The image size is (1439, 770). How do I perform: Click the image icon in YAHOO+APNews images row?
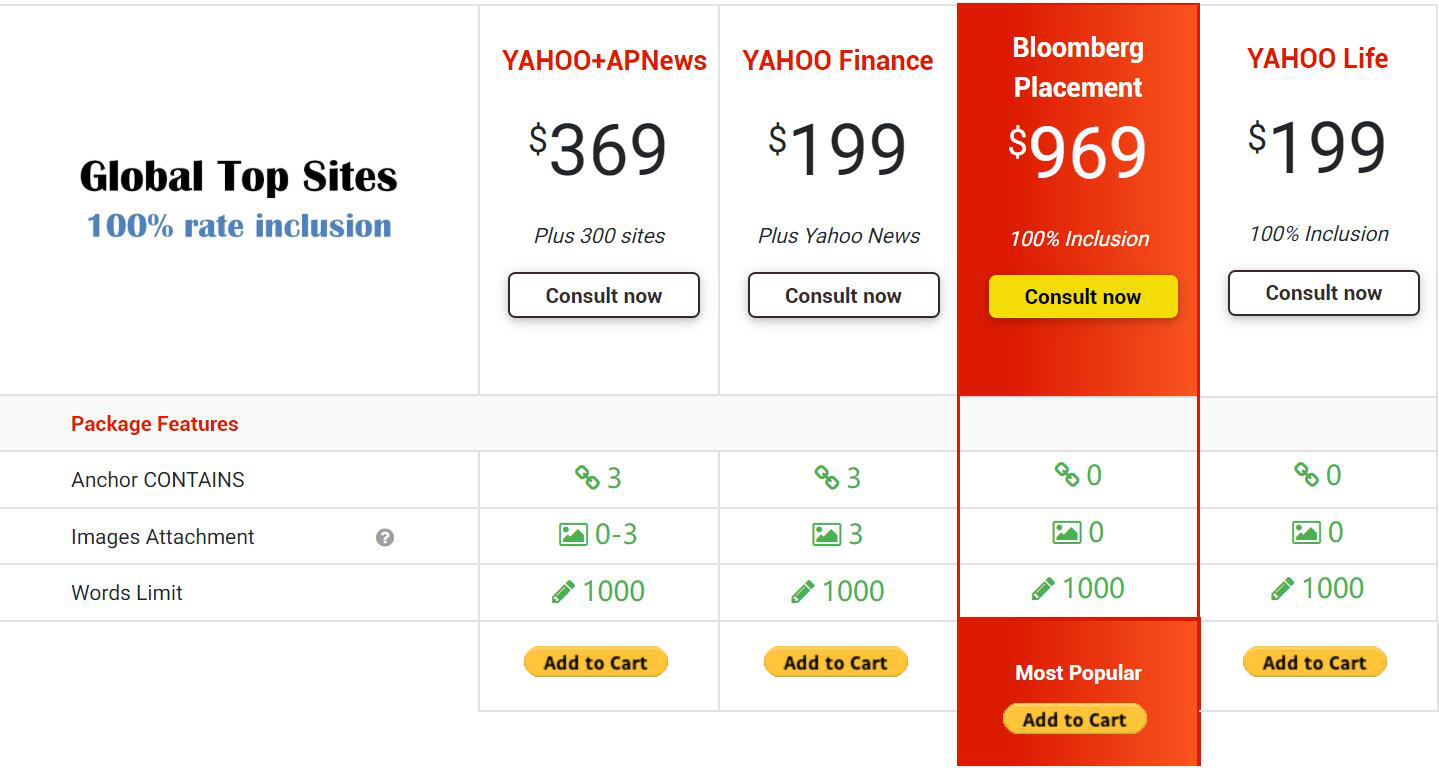(x=573, y=535)
